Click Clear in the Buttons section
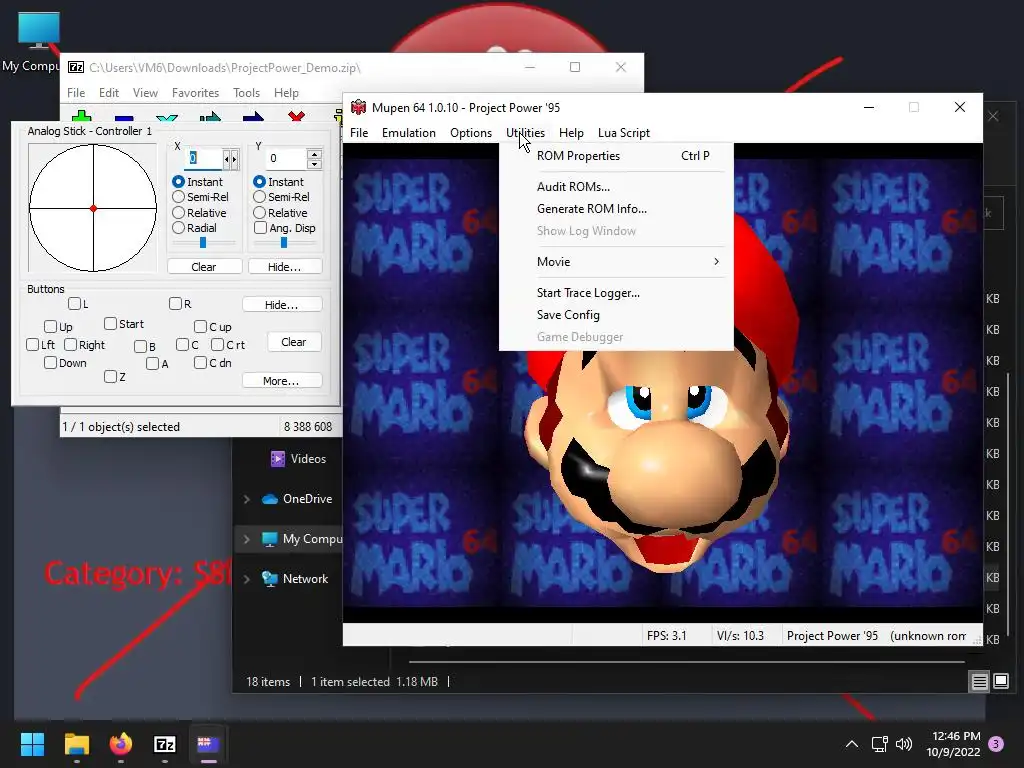Viewport: 1024px width, 768px height. pyautogui.click(x=294, y=342)
